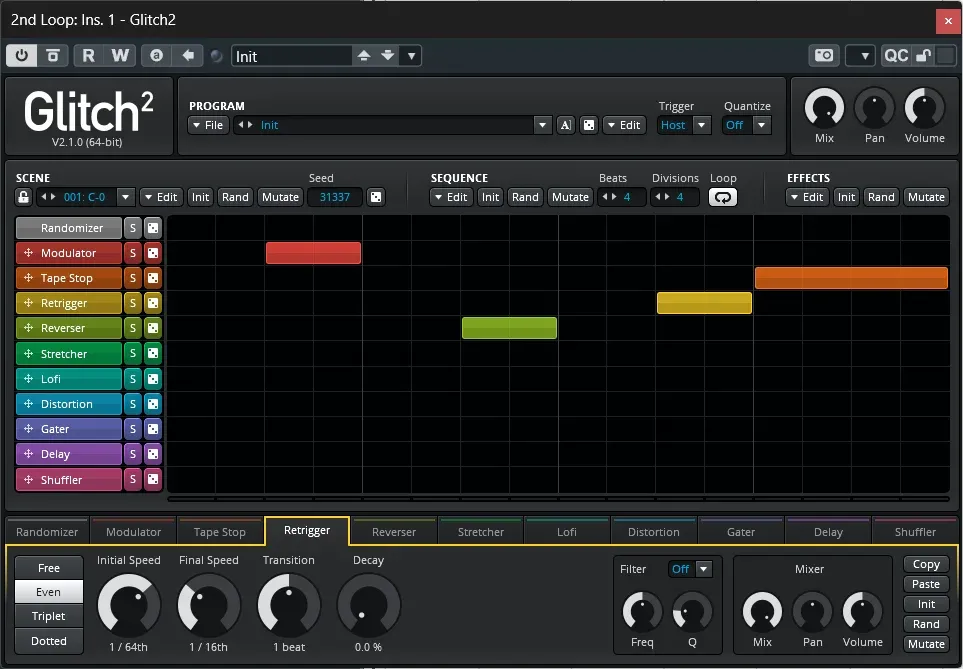This screenshot has width=963, height=669.
Task: Click the Modulator row dice icon
Action: (x=153, y=253)
